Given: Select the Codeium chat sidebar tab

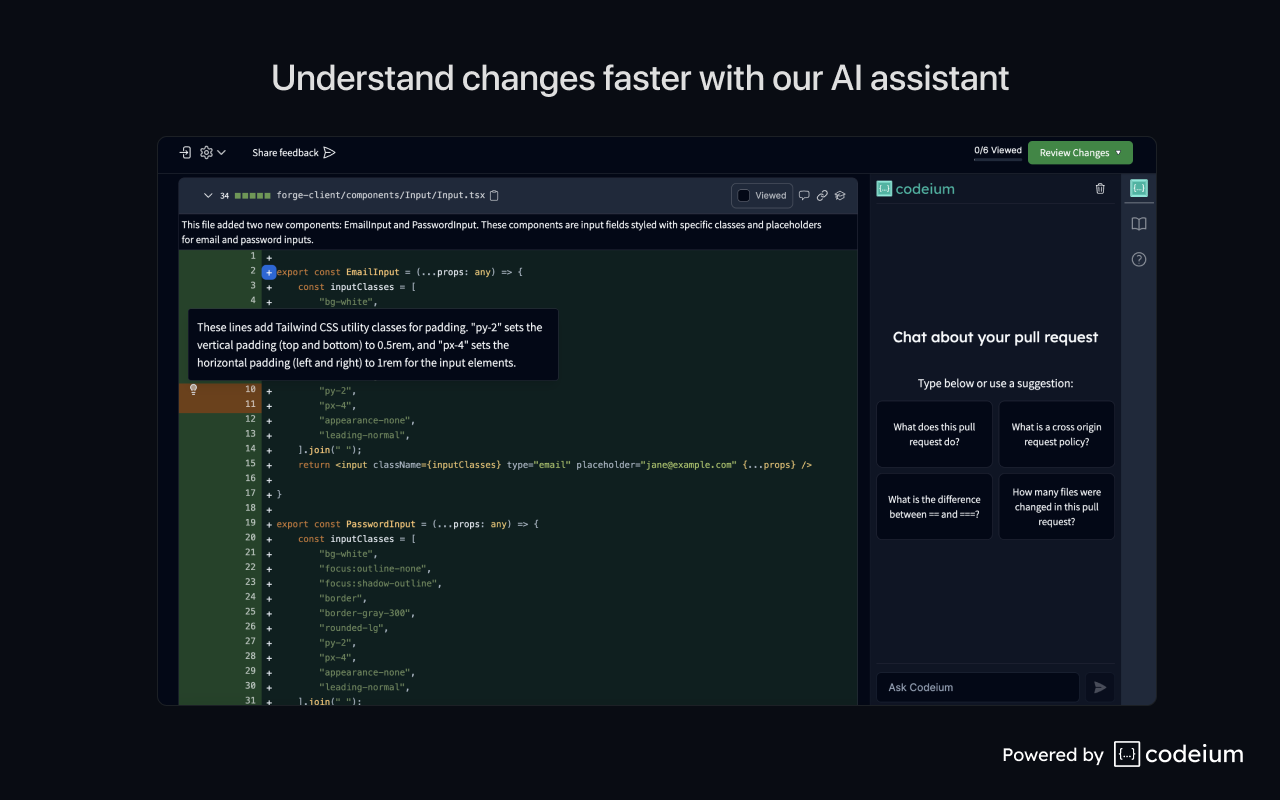Looking at the screenshot, I should click(1138, 188).
